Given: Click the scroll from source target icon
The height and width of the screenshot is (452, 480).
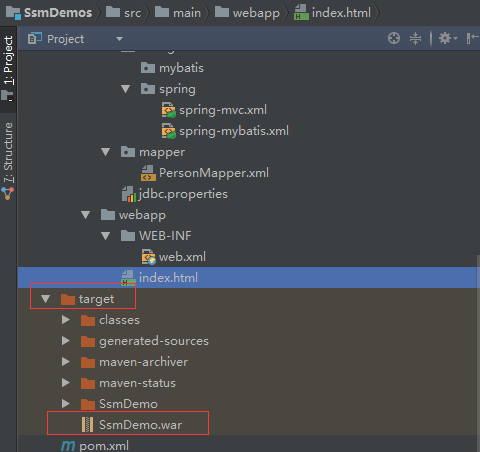Looking at the screenshot, I should (x=394, y=38).
